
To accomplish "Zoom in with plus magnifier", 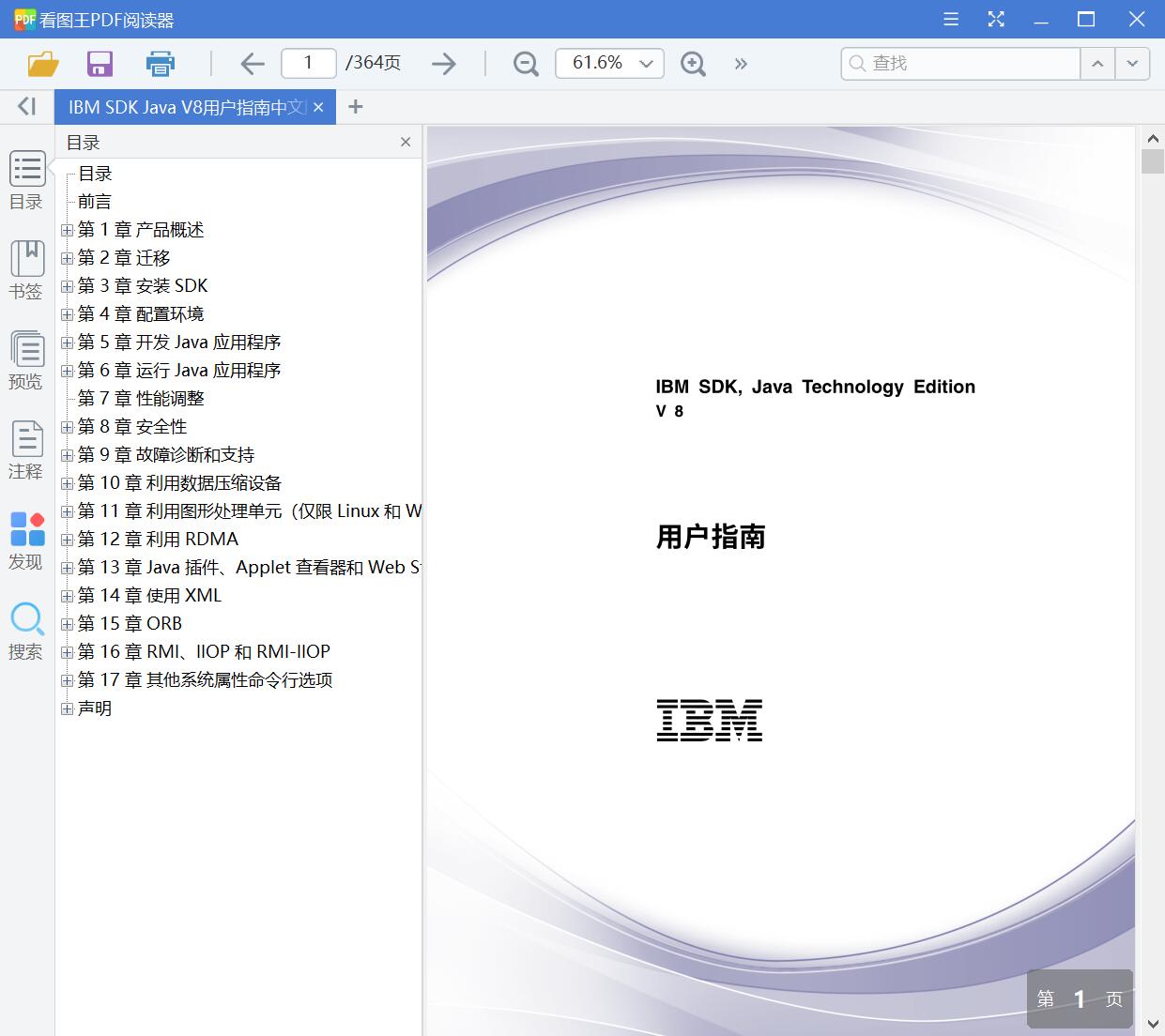I will point(693,64).
